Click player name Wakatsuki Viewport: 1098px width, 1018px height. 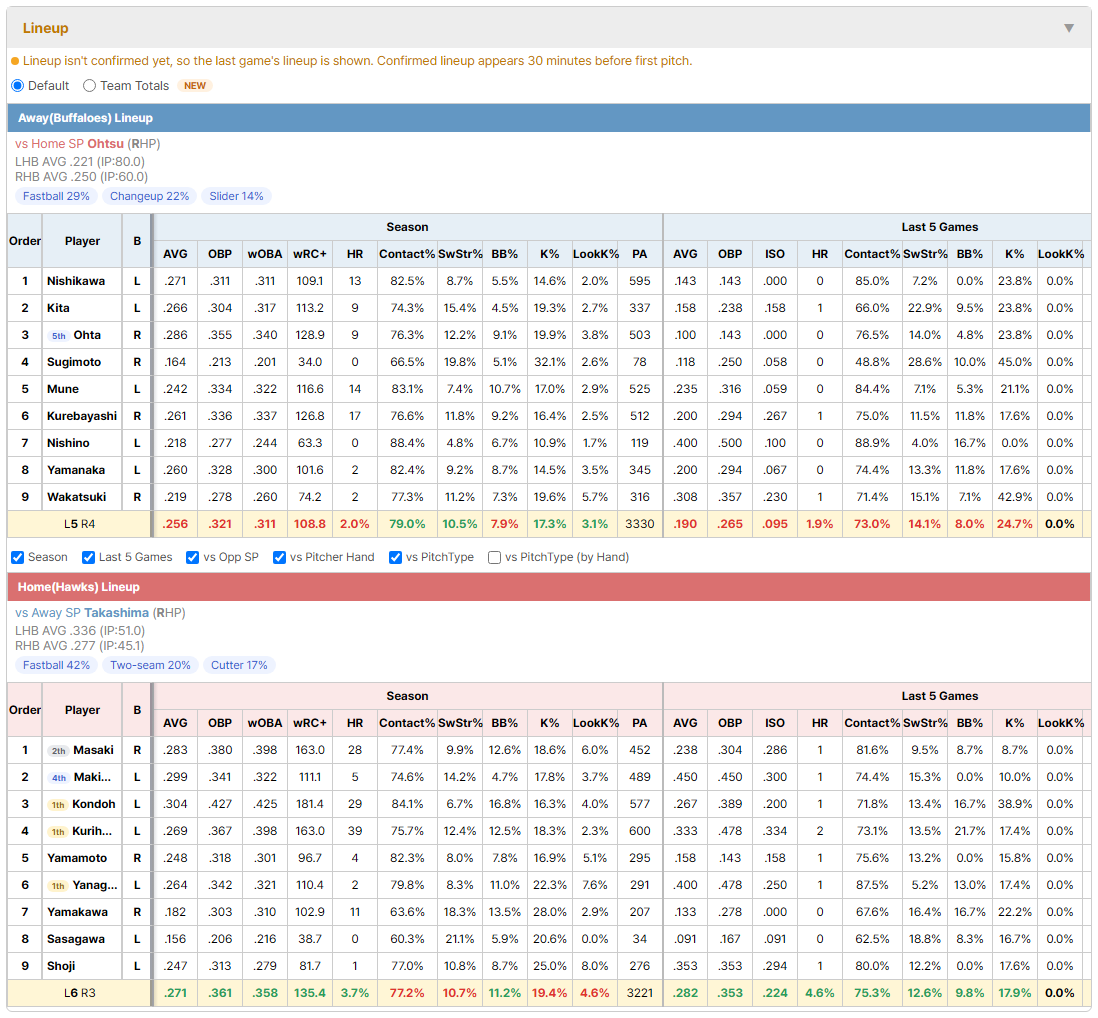point(76,497)
